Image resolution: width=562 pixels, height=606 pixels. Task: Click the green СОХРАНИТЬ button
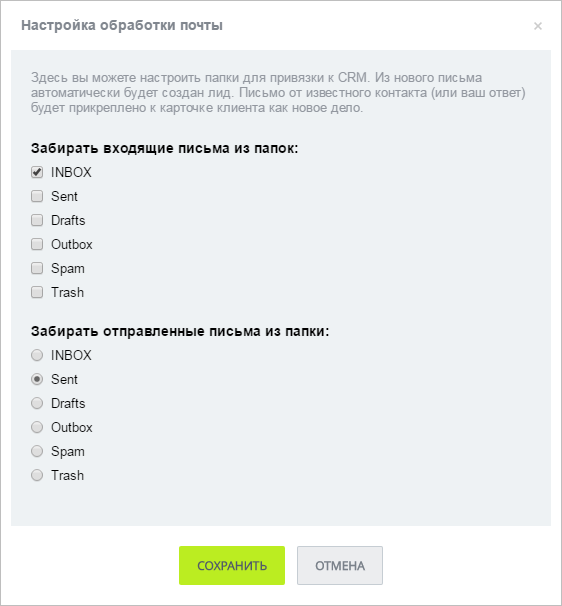click(232, 565)
